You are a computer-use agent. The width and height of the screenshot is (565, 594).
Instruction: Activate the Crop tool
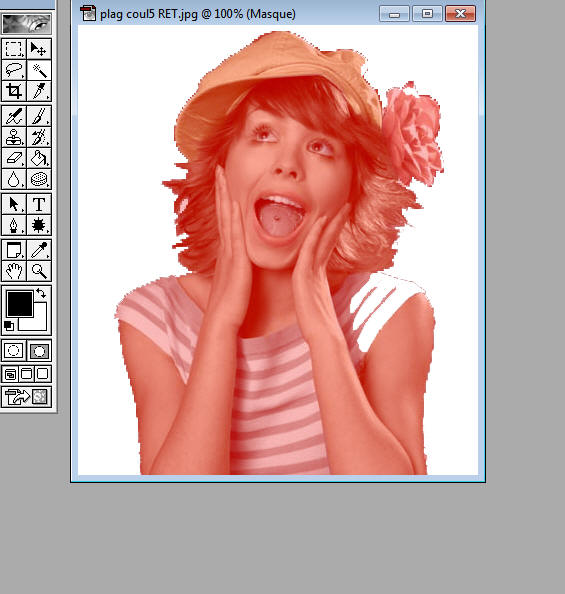coord(14,91)
